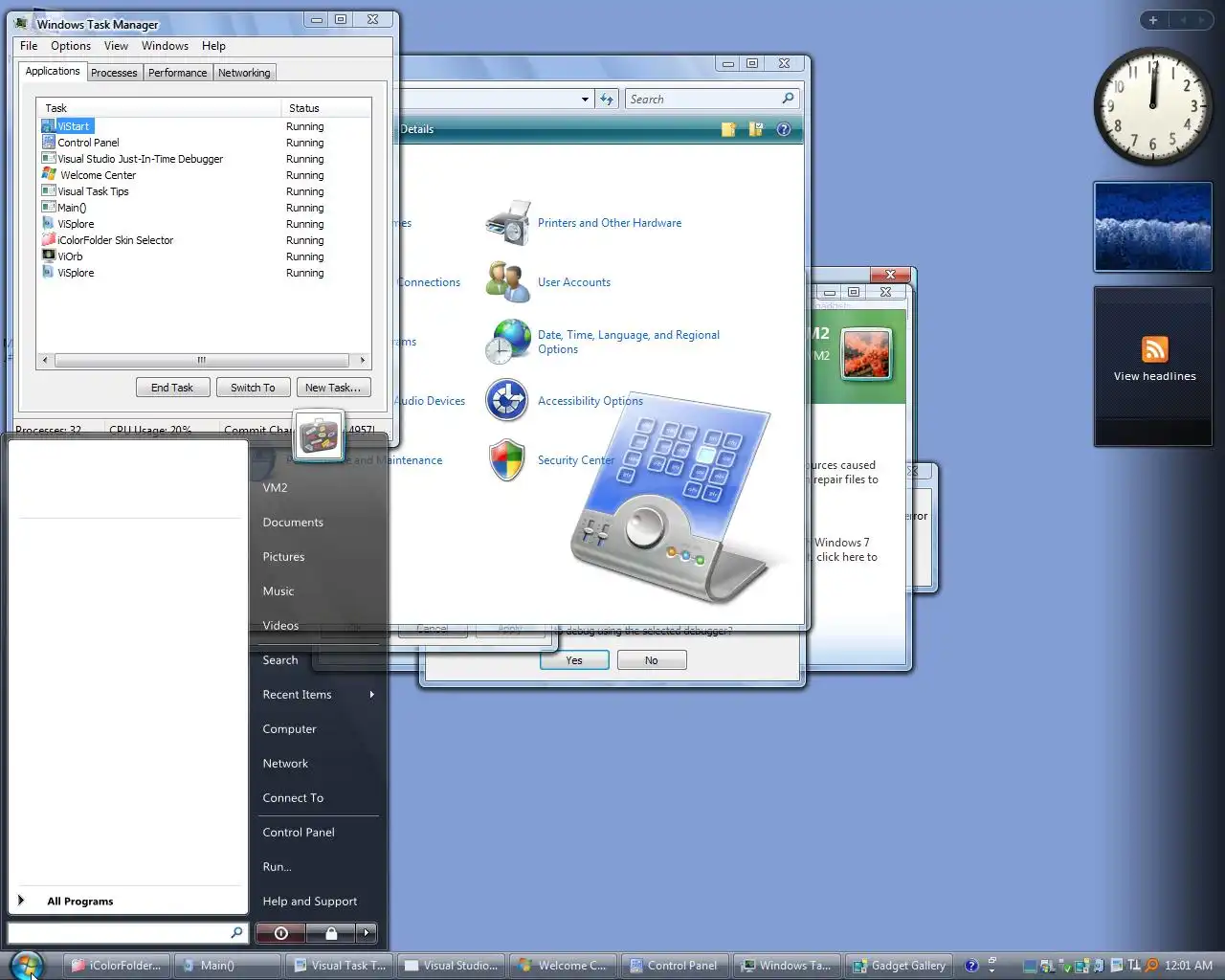
Task: Open Pictures from Start menu
Action: click(283, 557)
